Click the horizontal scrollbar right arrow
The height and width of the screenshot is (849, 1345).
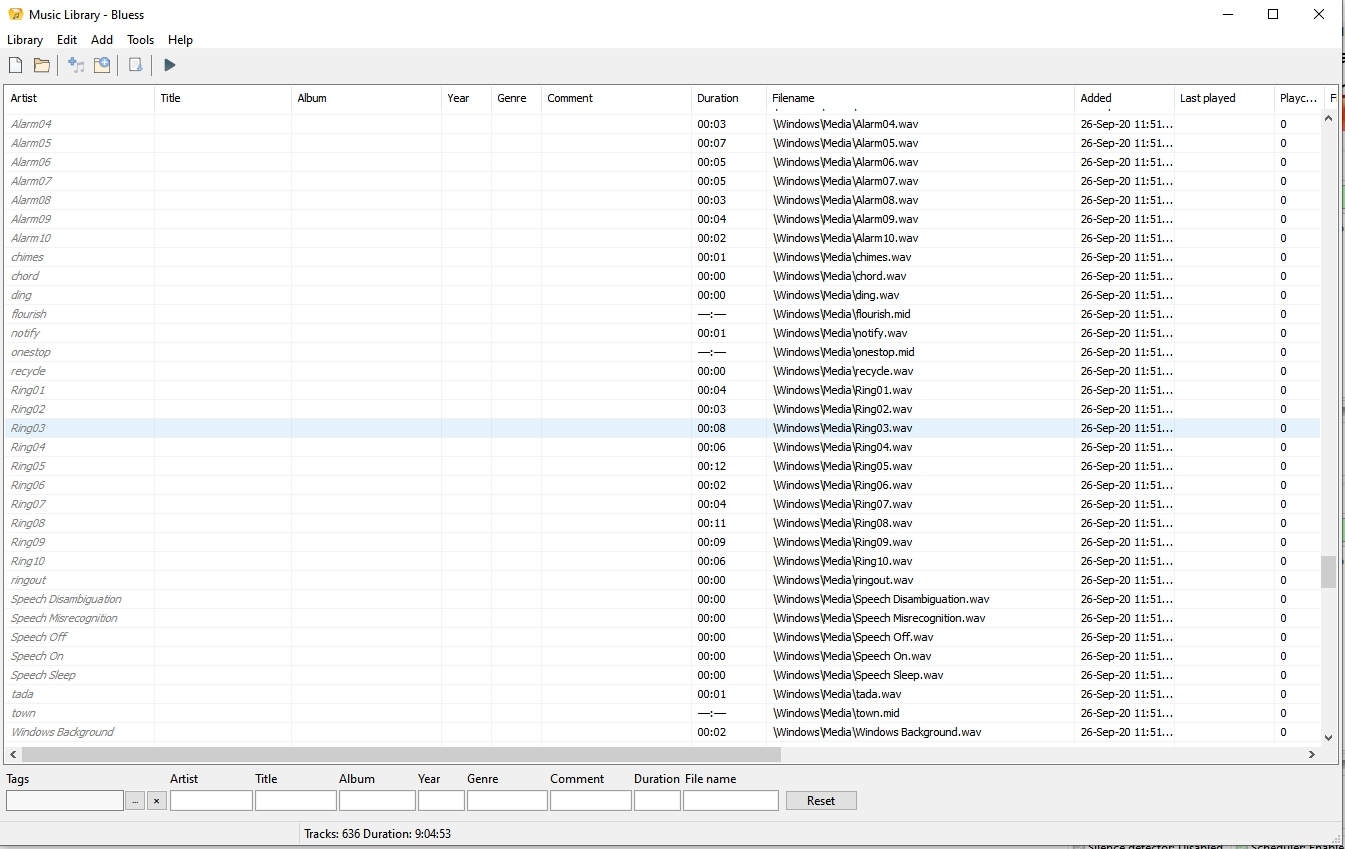(1311, 755)
